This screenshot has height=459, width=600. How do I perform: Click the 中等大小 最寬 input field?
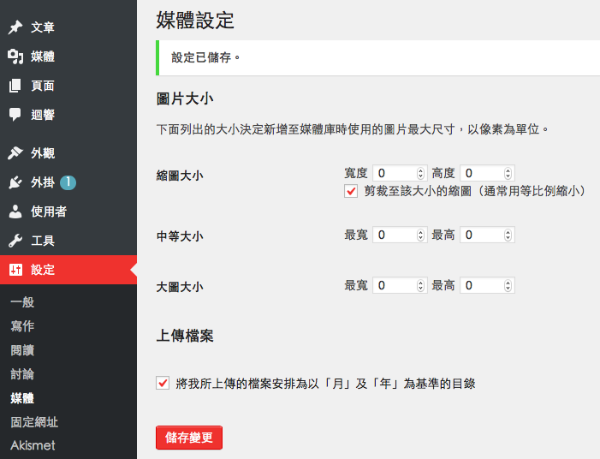pyautogui.click(x=399, y=235)
